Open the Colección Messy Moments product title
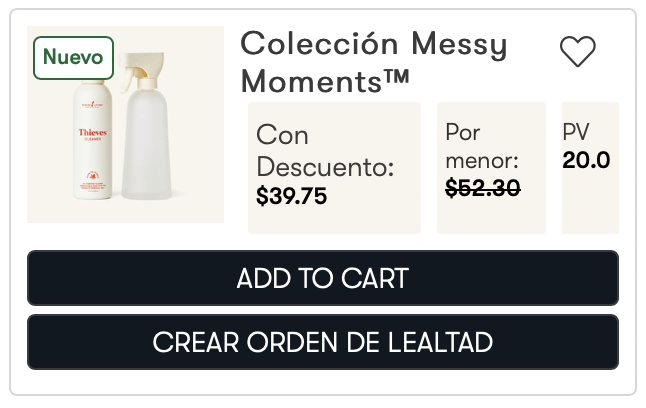This screenshot has height=408, width=646. [374, 61]
